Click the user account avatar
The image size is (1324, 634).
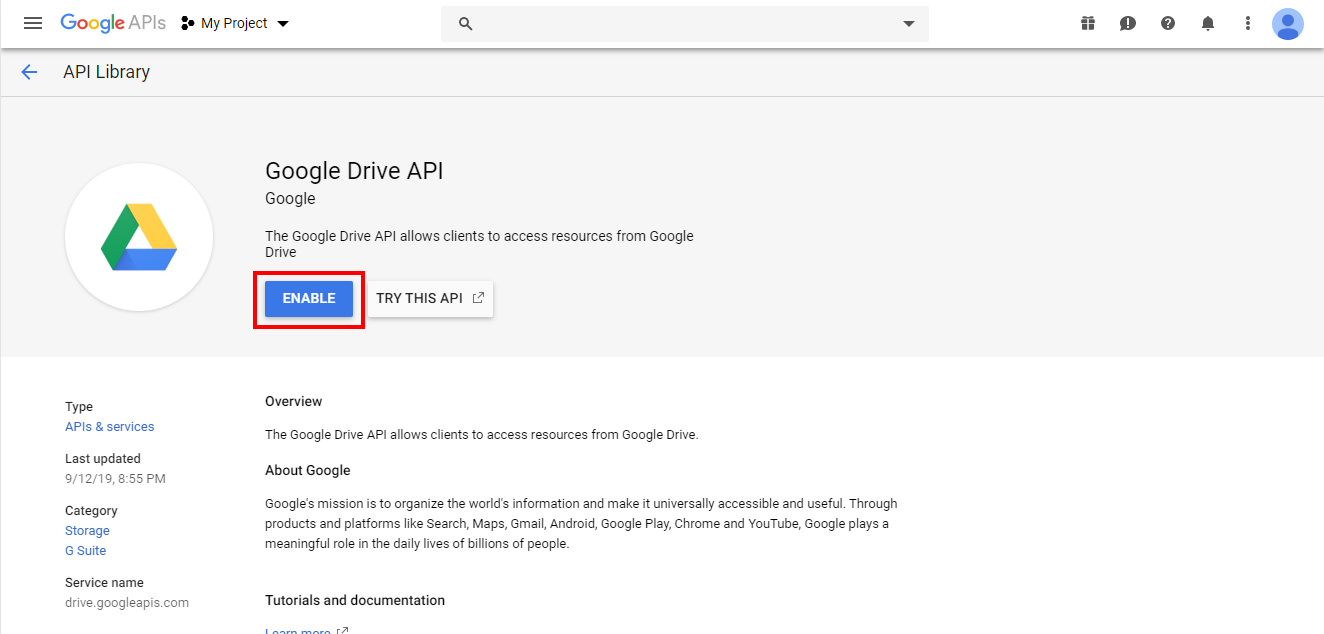pyautogui.click(x=1288, y=23)
